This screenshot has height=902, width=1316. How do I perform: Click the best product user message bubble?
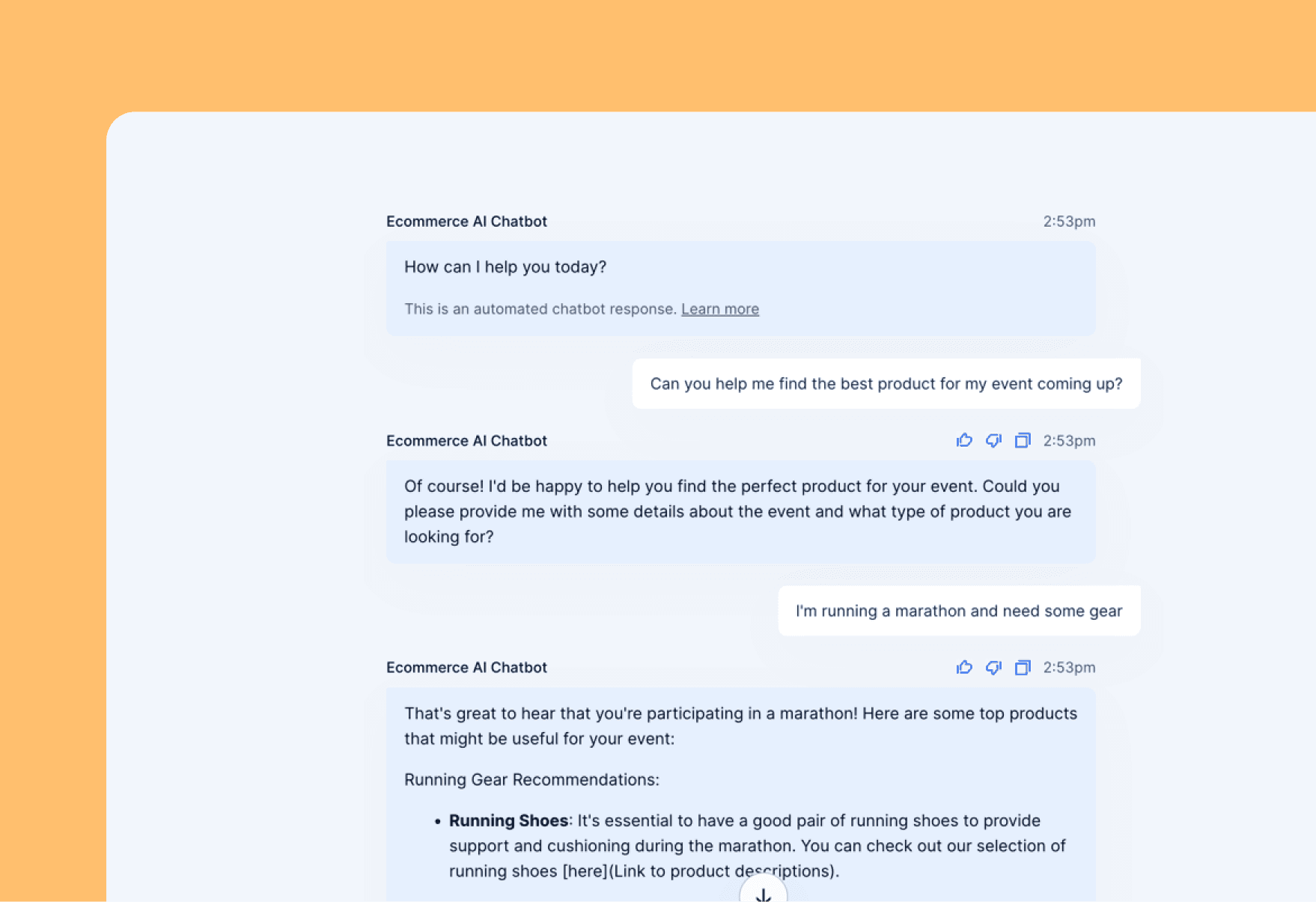pyautogui.click(x=886, y=383)
